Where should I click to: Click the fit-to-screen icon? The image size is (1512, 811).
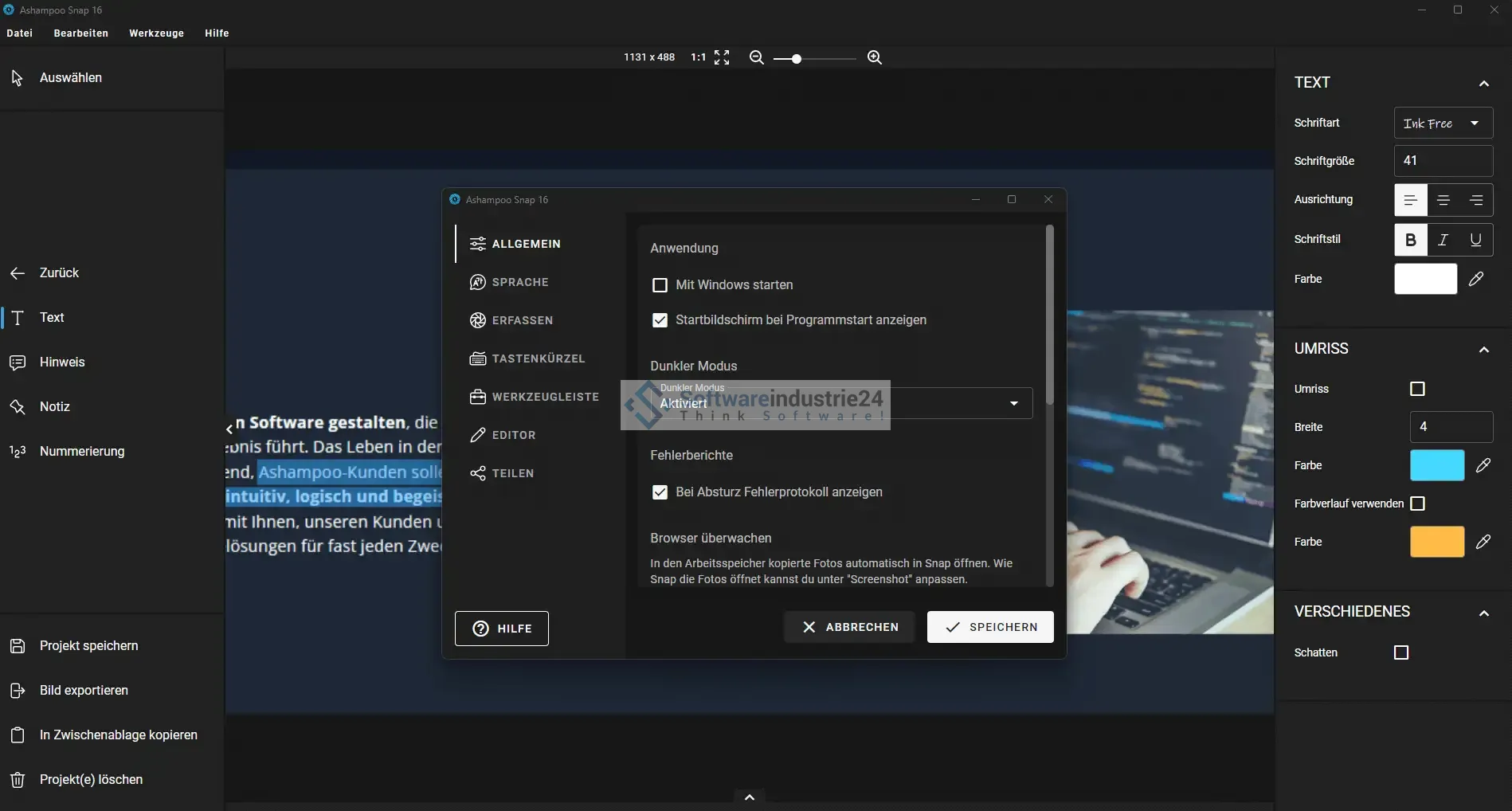pyautogui.click(x=722, y=57)
